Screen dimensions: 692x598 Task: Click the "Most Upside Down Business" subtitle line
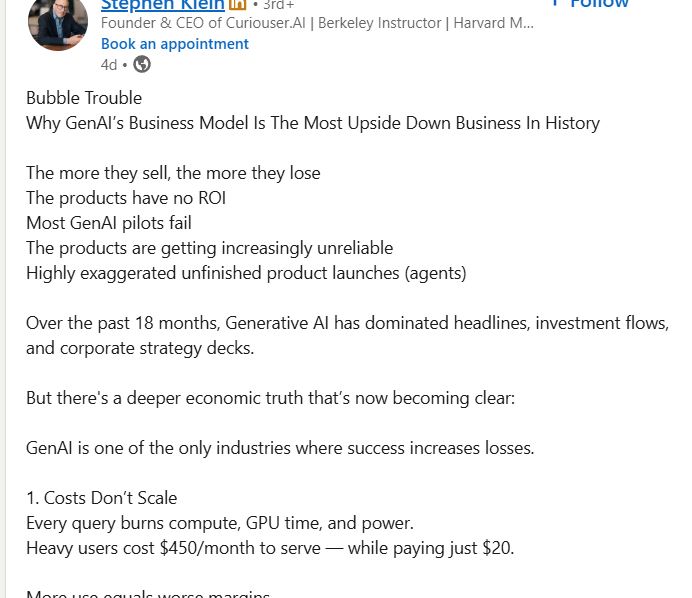312,123
